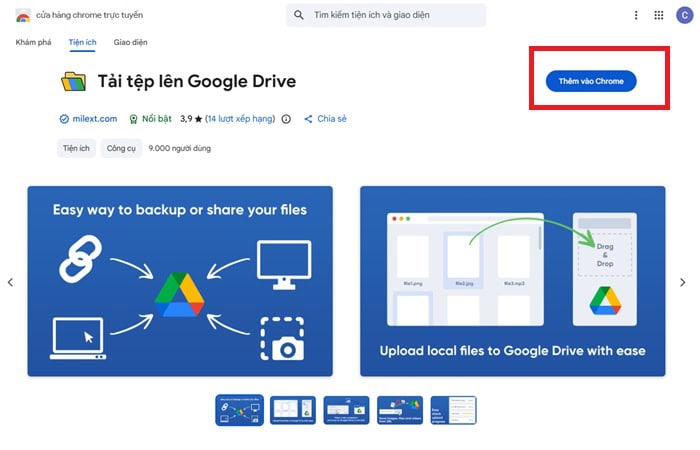Viewport: 700px width, 450px height.
Task: Click the extension folder icon
Action: click(x=74, y=81)
